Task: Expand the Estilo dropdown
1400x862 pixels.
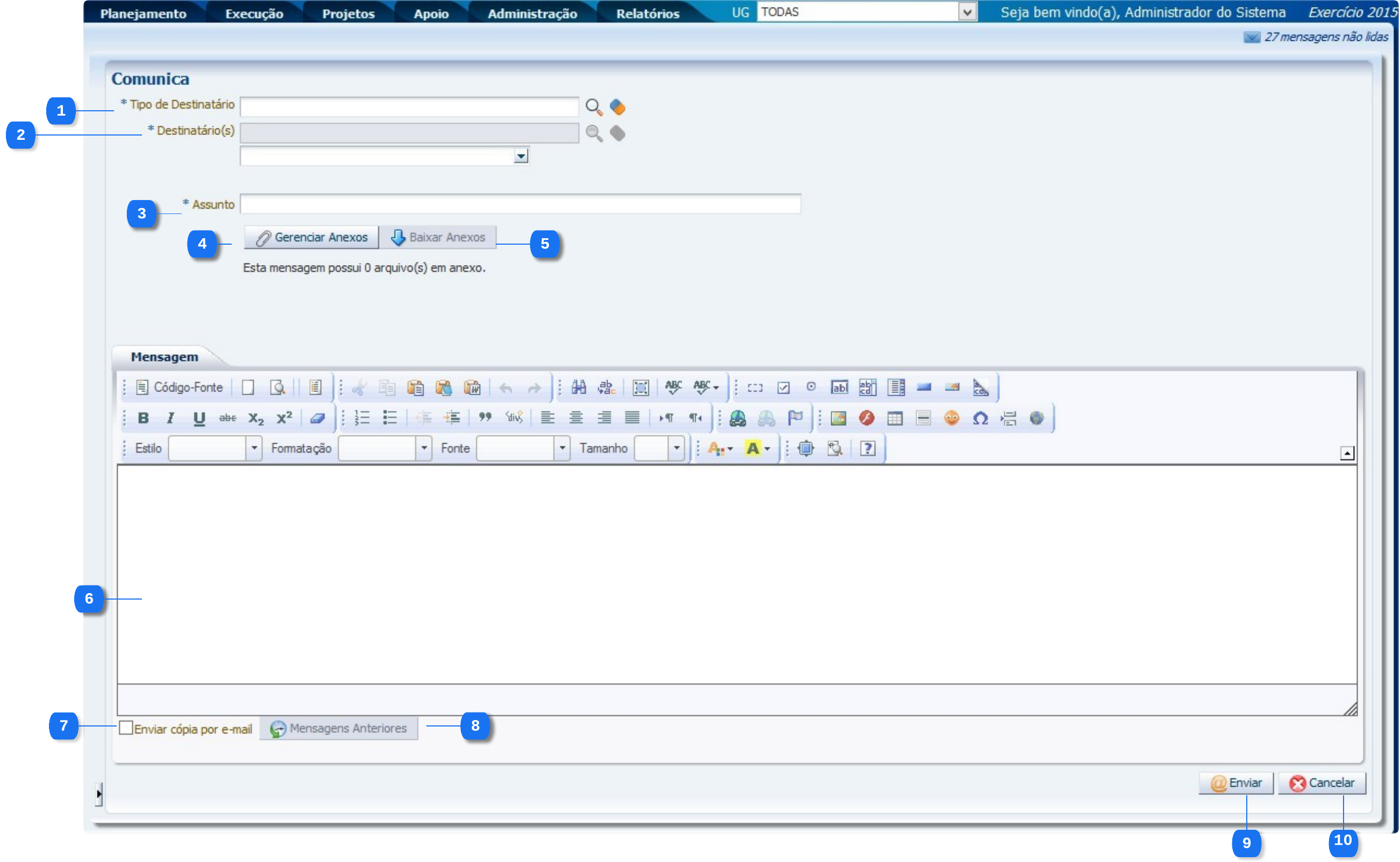Action: click(254, 448)
